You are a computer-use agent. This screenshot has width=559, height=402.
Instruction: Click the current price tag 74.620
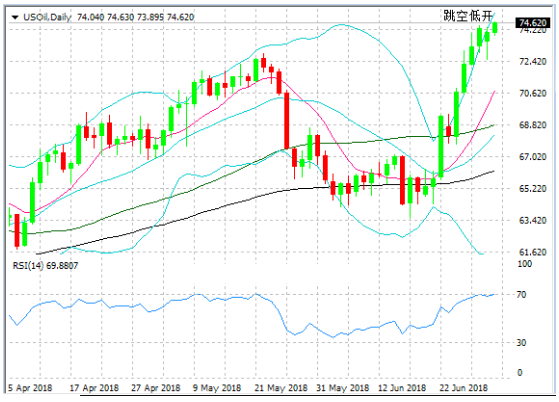pos(532,23)
